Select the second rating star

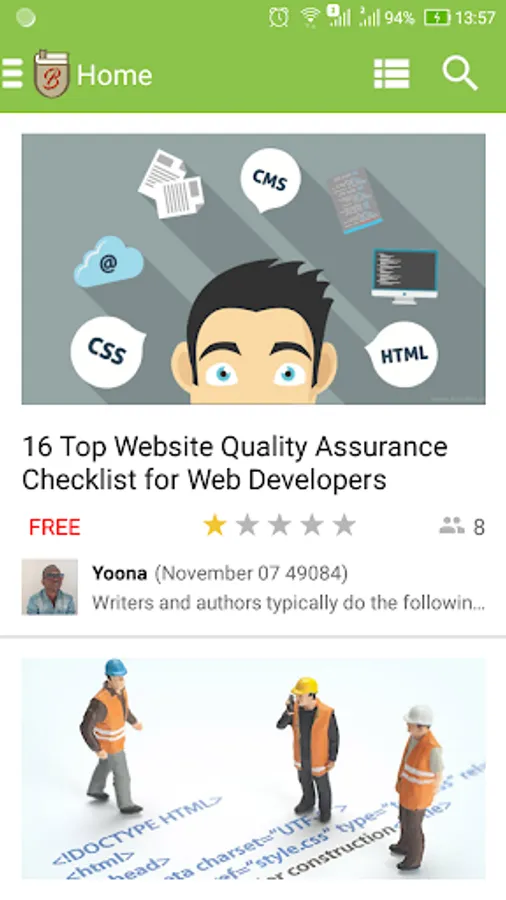(x=247, y=525)
